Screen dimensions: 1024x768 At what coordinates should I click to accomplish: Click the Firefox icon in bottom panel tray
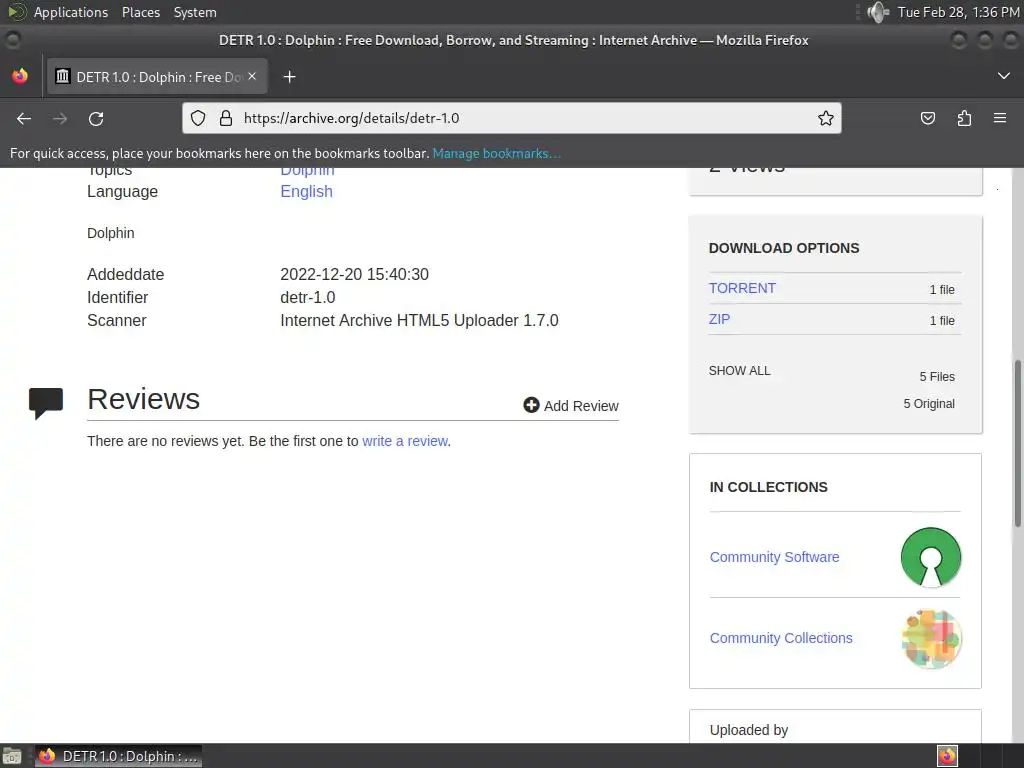coord(947,756)
